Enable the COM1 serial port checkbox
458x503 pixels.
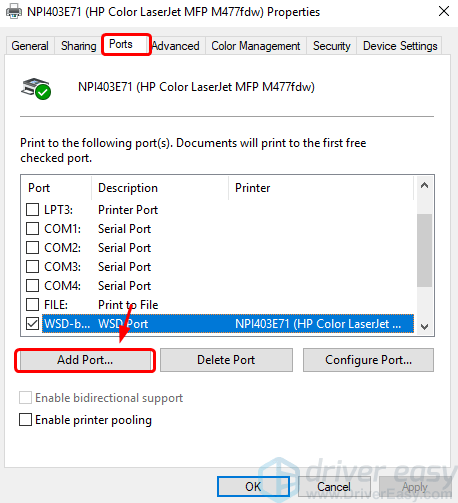[x=32, y=229]
